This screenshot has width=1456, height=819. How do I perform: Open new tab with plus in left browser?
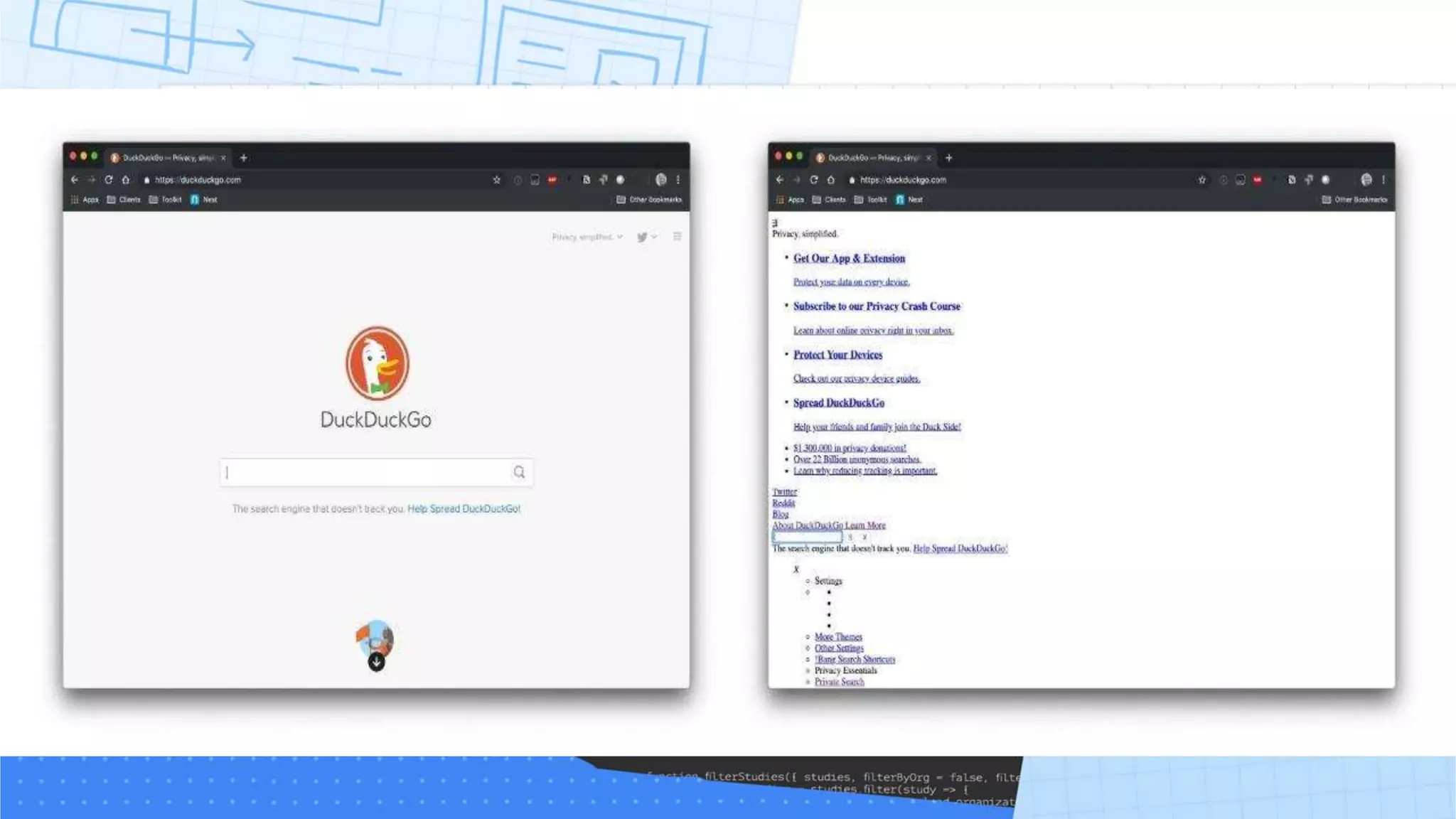[x=244, y=158]
